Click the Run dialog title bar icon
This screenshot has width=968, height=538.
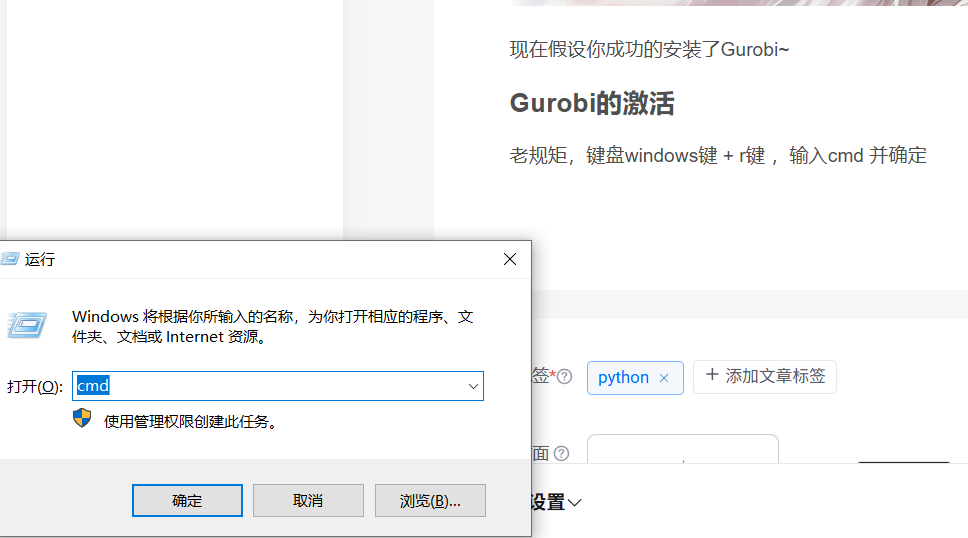pos(9,259)
